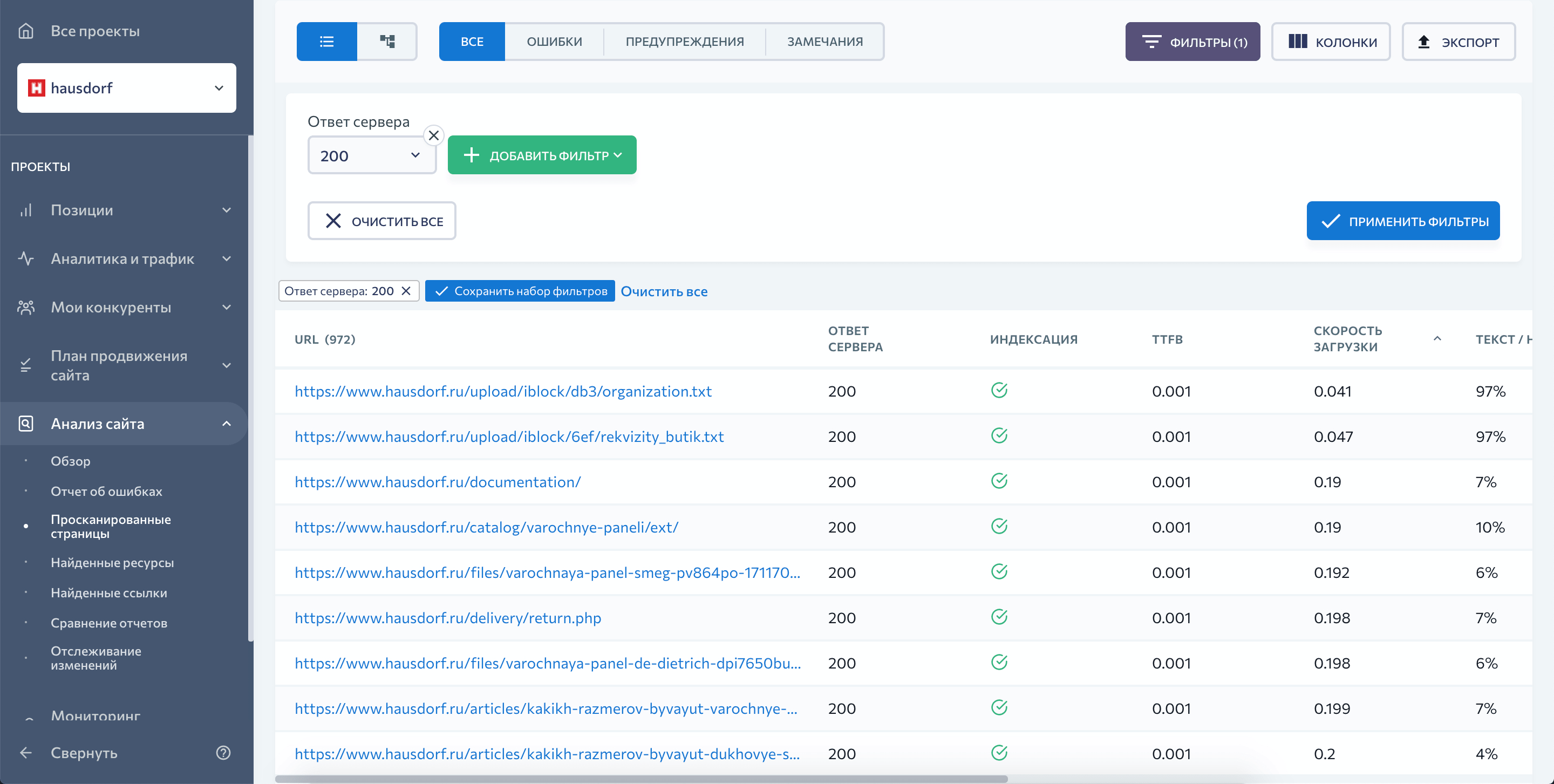Click the ФИЛЬТРЫ (1) button
Viewport: 1554px width, 784px height.
(x=1192, y=42)
